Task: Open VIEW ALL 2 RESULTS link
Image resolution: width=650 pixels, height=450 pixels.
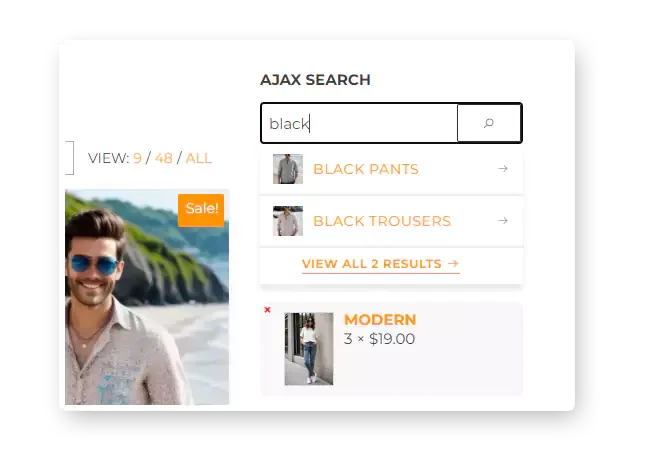Action: click(381, 264)
